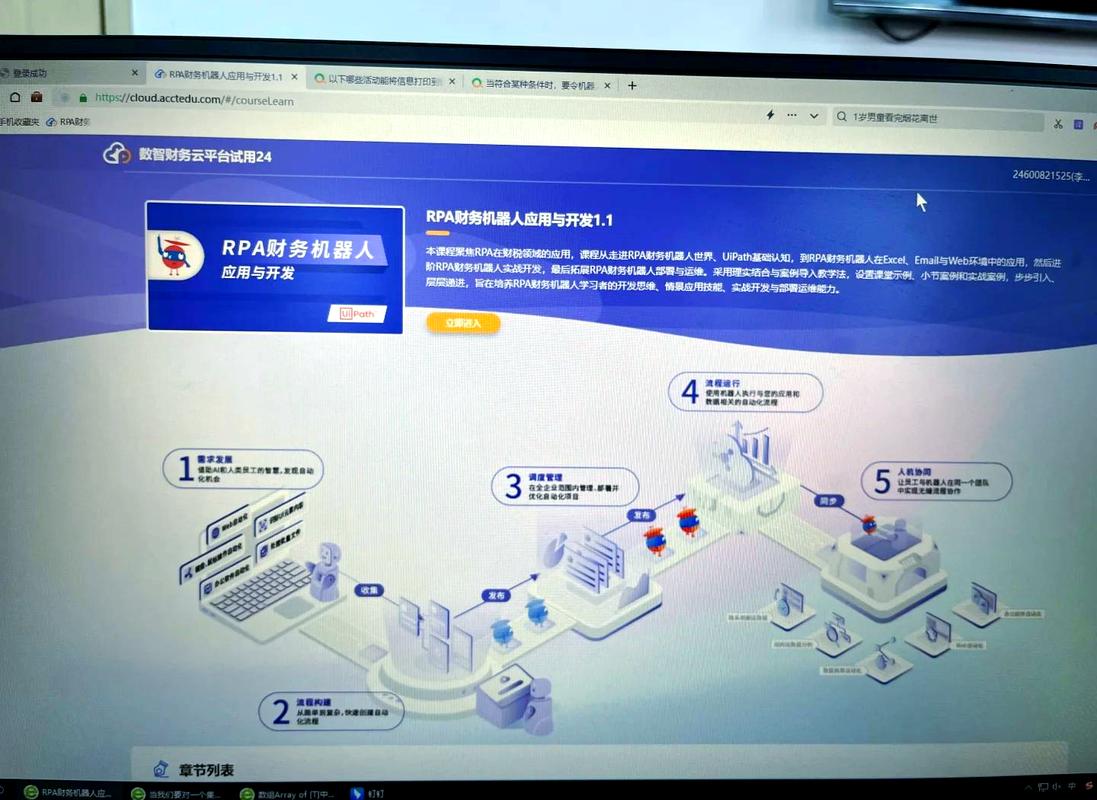Click the 数智财务云平台试用24 platform title
1097x800 pixels.
(x=205, y=155)
